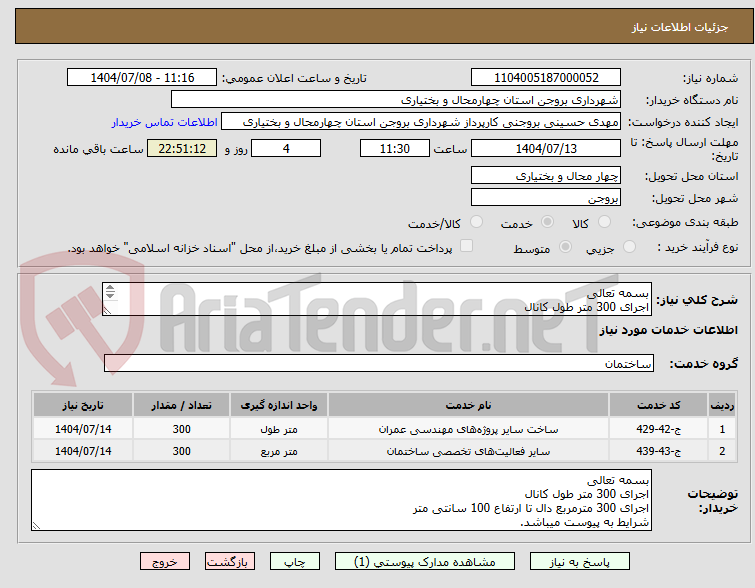Click the جزئیات اطلاعات نیاز page title
Screen dimensions: 755x588
click(x=679, y=27)
